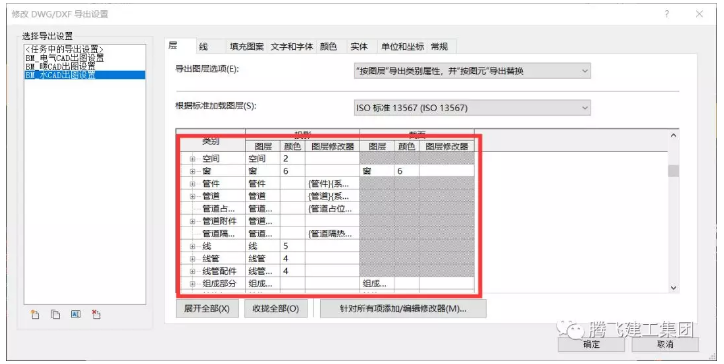Click scrollbar up arrow of layer table
This screenshot has height=364, width=724.
[673, 135]
